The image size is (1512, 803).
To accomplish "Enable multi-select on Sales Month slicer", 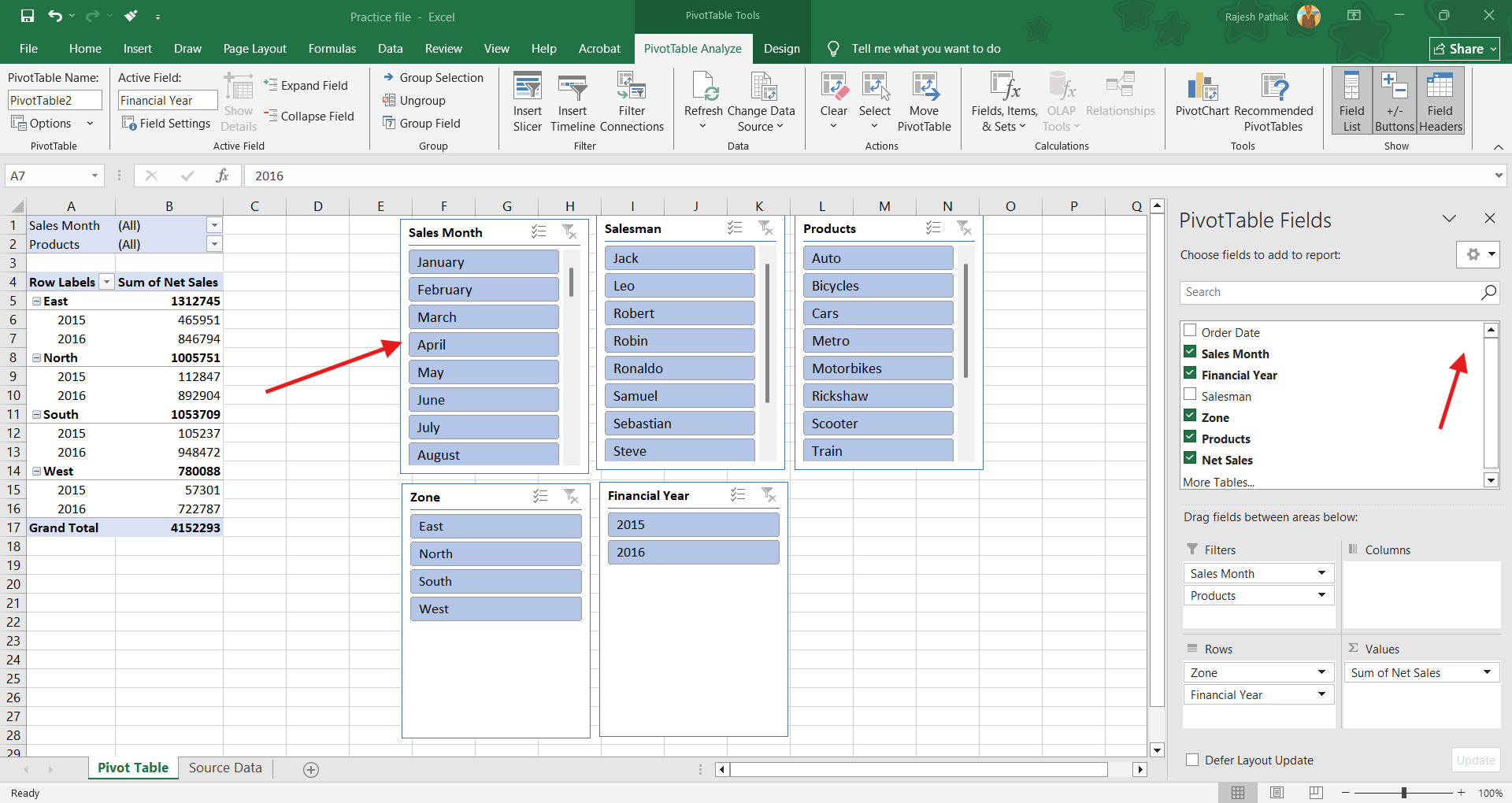I will (539, 231).
